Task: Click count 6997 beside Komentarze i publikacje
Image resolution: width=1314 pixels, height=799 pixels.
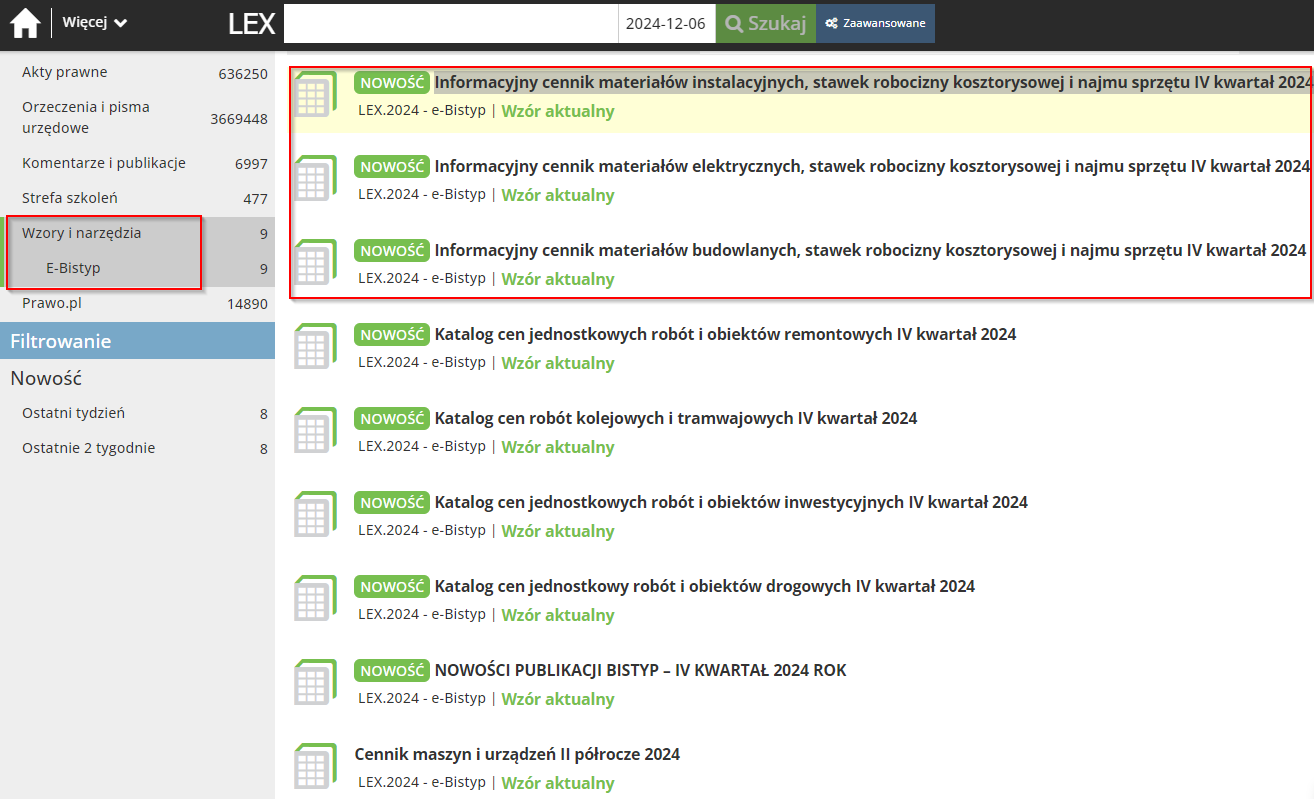Action: click(251, 164)
